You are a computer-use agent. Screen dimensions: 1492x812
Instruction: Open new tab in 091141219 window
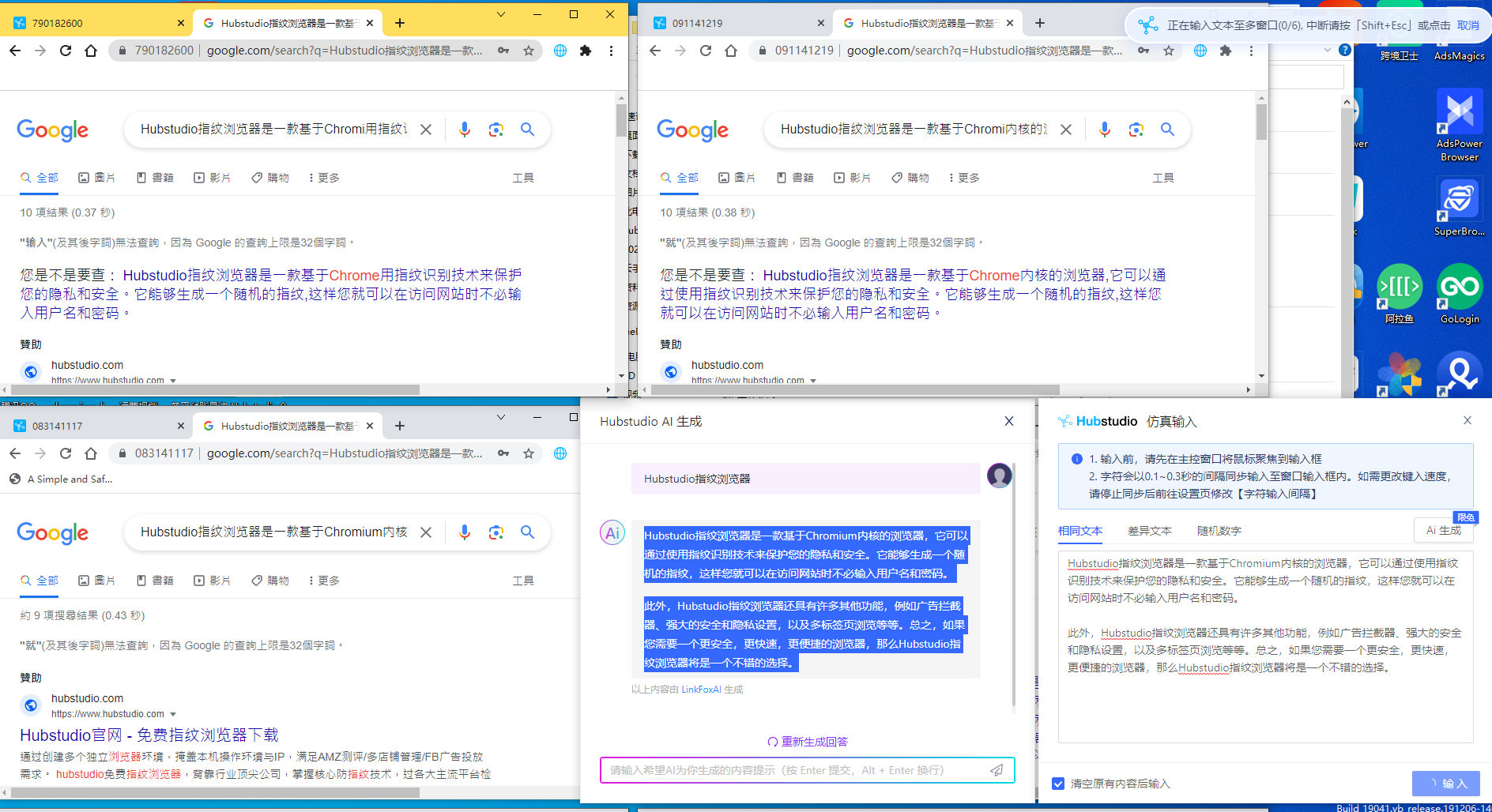[x=1040, y=23]
